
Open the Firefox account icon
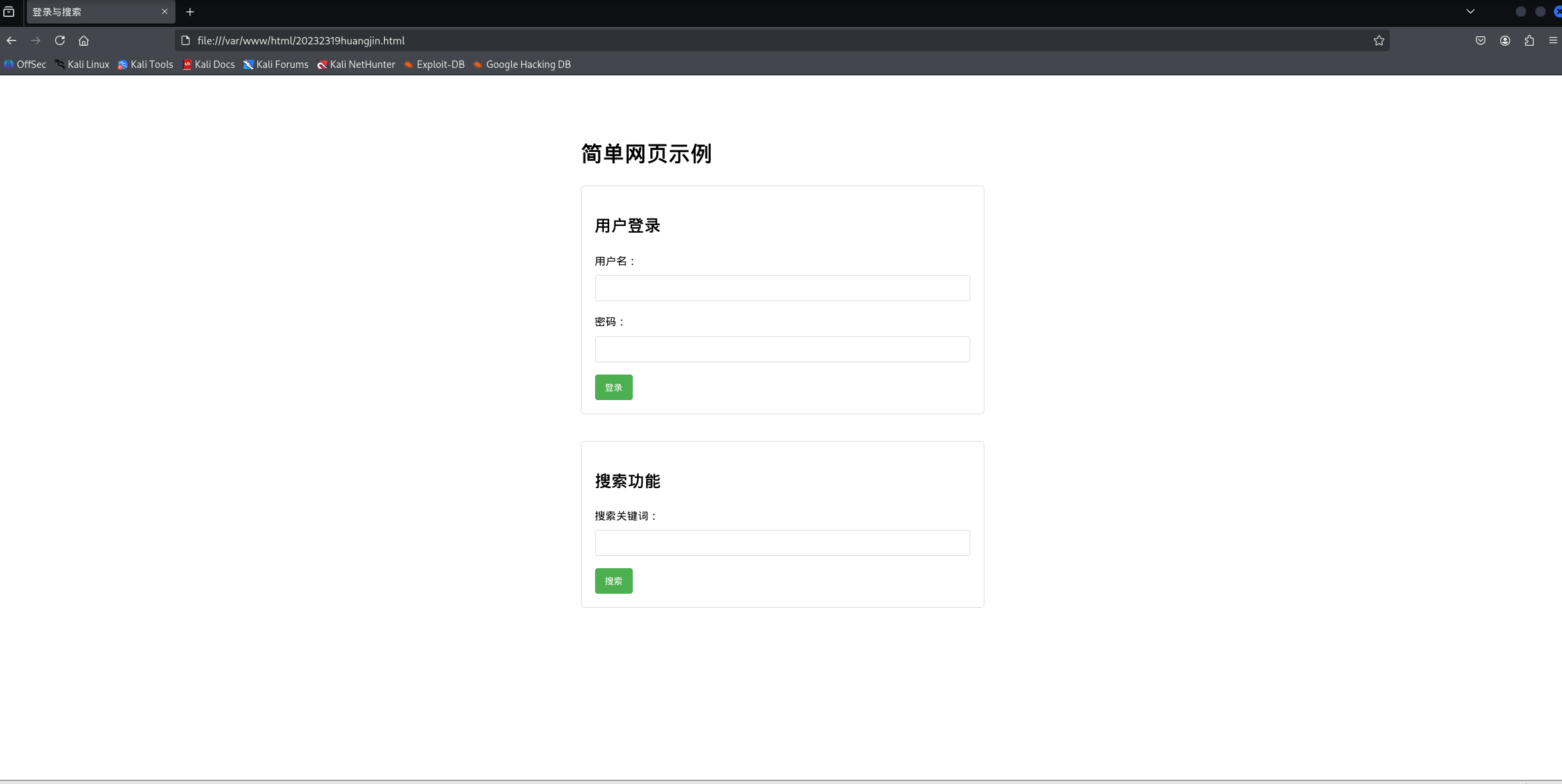[1505, 40]
